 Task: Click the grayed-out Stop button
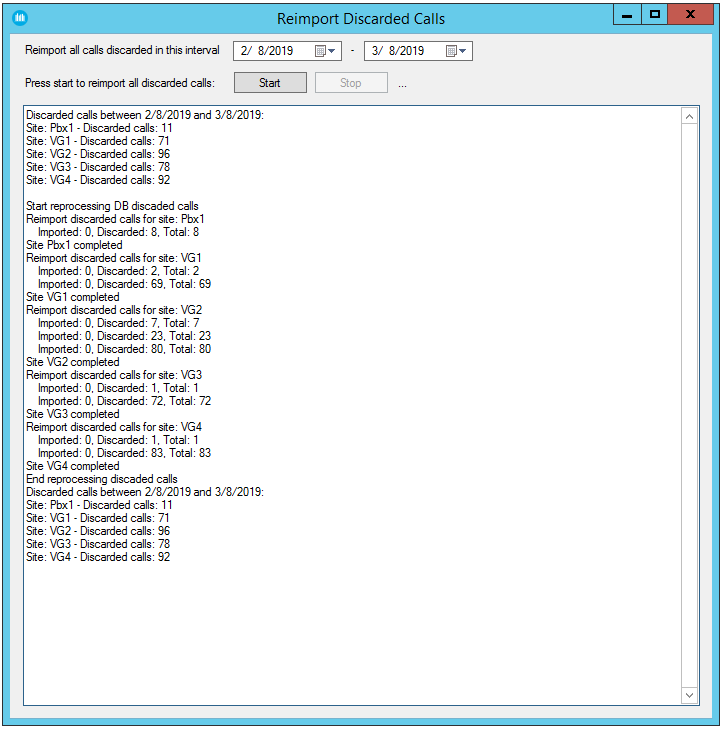(x=351, y=83)
